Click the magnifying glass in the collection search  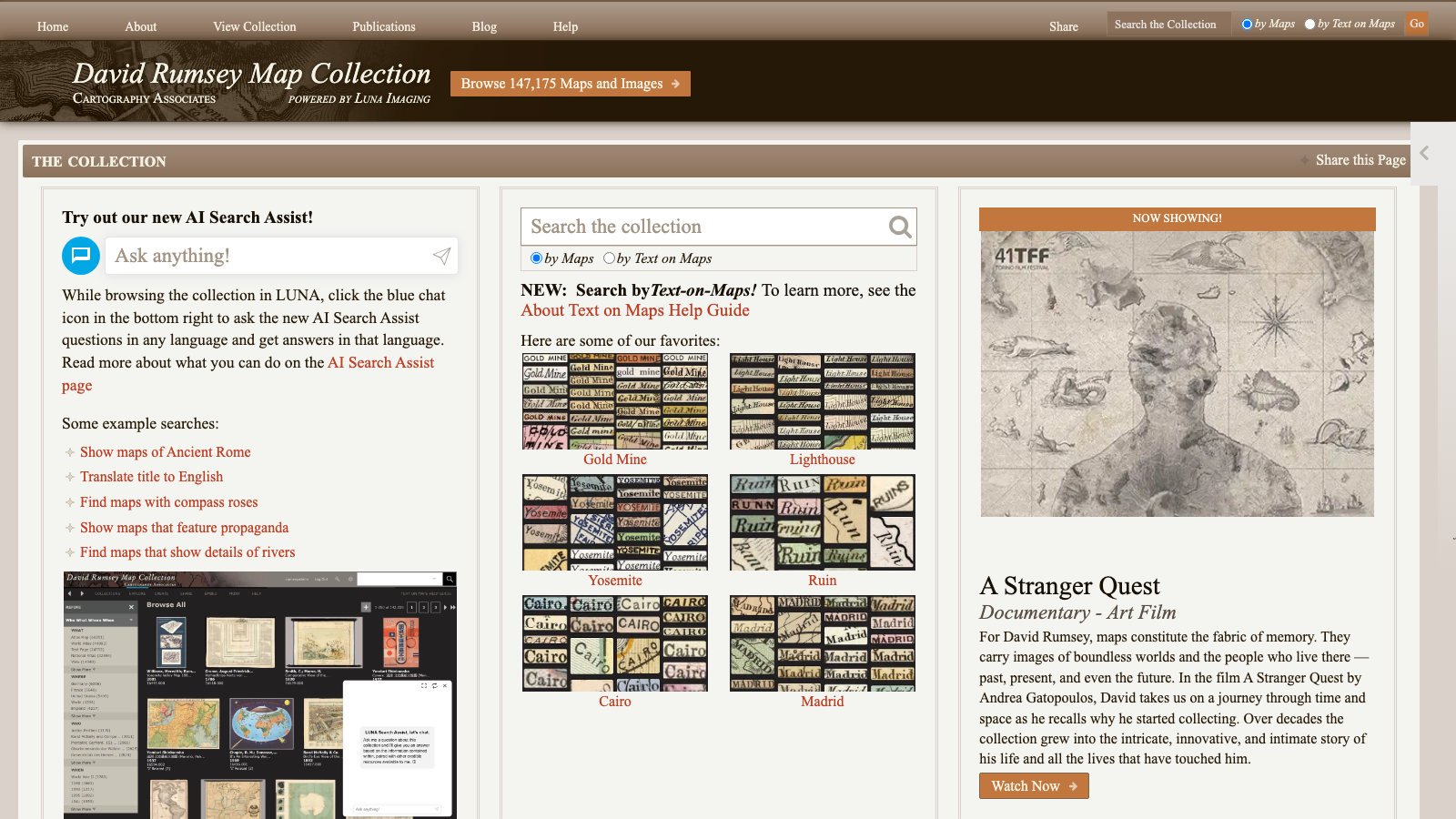pyautogui.click(x=899, y=227)
